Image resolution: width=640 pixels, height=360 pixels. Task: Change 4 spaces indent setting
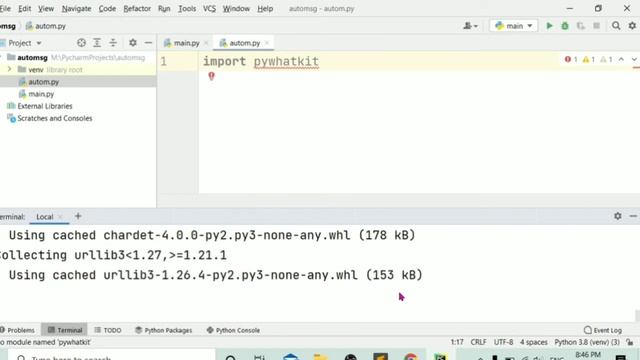tap(533, 342)
